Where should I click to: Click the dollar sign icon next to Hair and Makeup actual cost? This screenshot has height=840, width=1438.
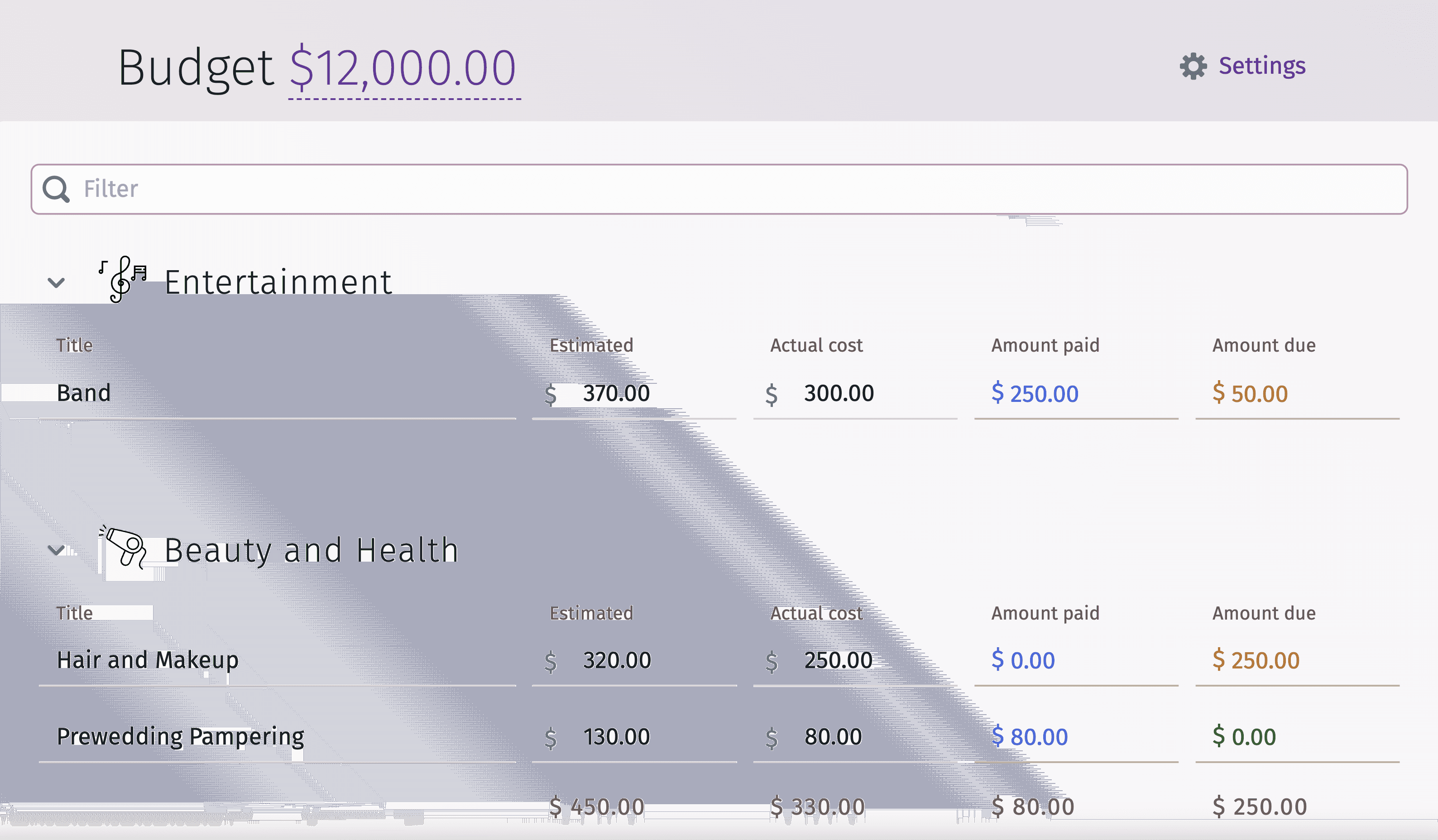coord(771,659)
